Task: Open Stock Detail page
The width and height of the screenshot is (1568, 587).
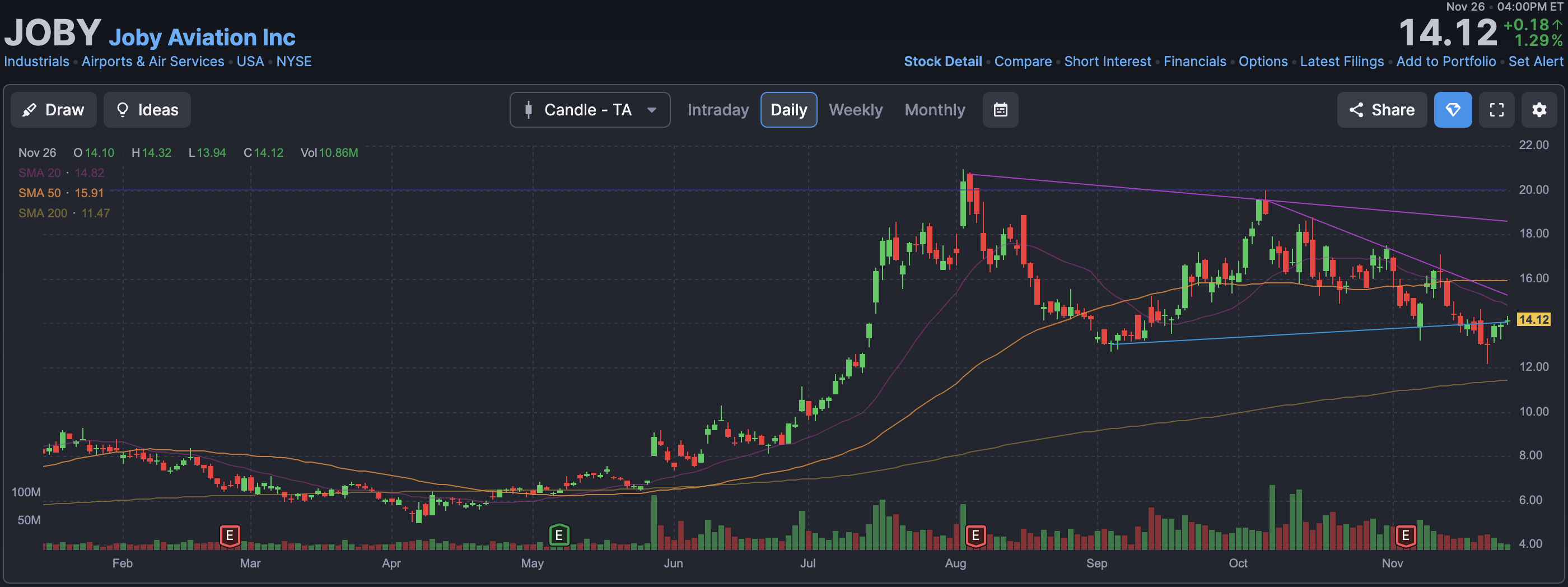Action: tap(943, 62)
